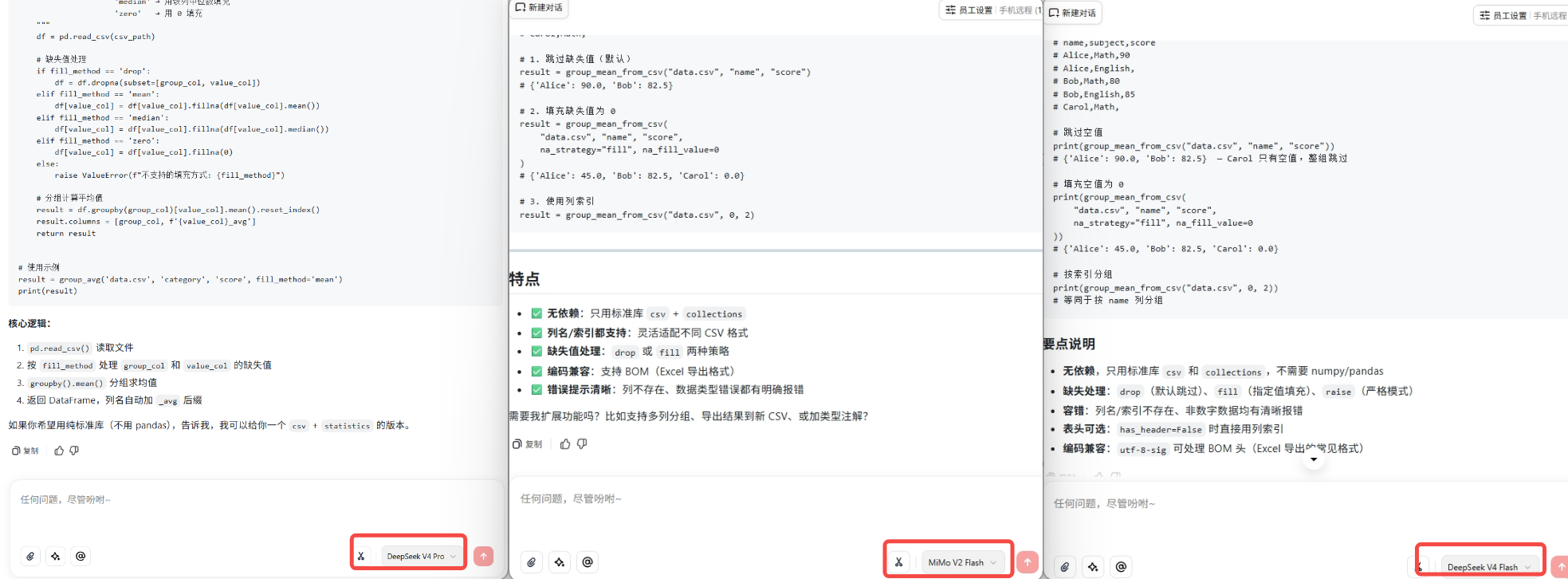
Task: Click the has_header=False code chip
Action: (x=1161, y=429)
